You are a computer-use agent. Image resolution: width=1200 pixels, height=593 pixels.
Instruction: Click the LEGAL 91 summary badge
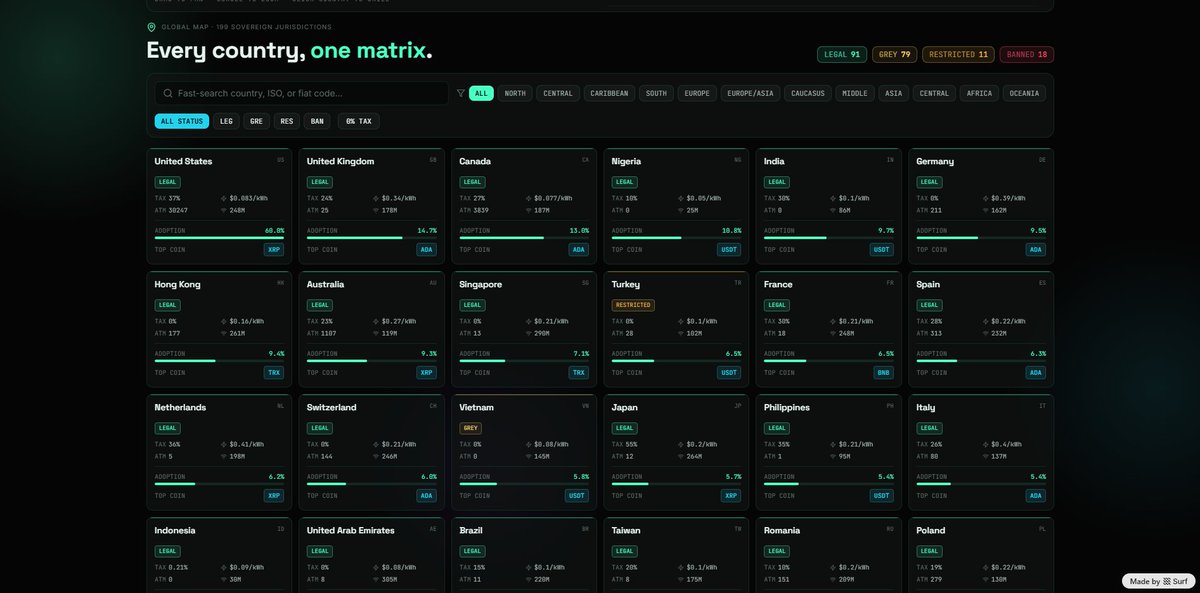[842, 55]
